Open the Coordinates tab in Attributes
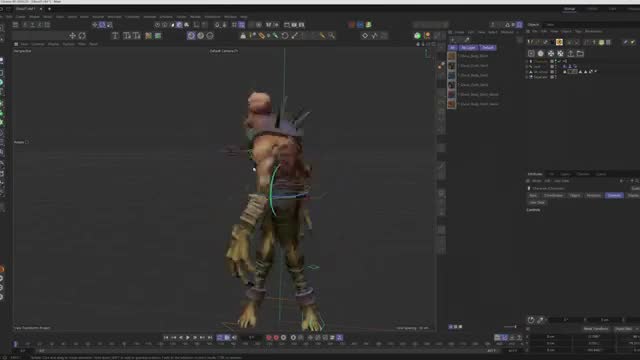 pyautogui.click(x=553, y=196)
